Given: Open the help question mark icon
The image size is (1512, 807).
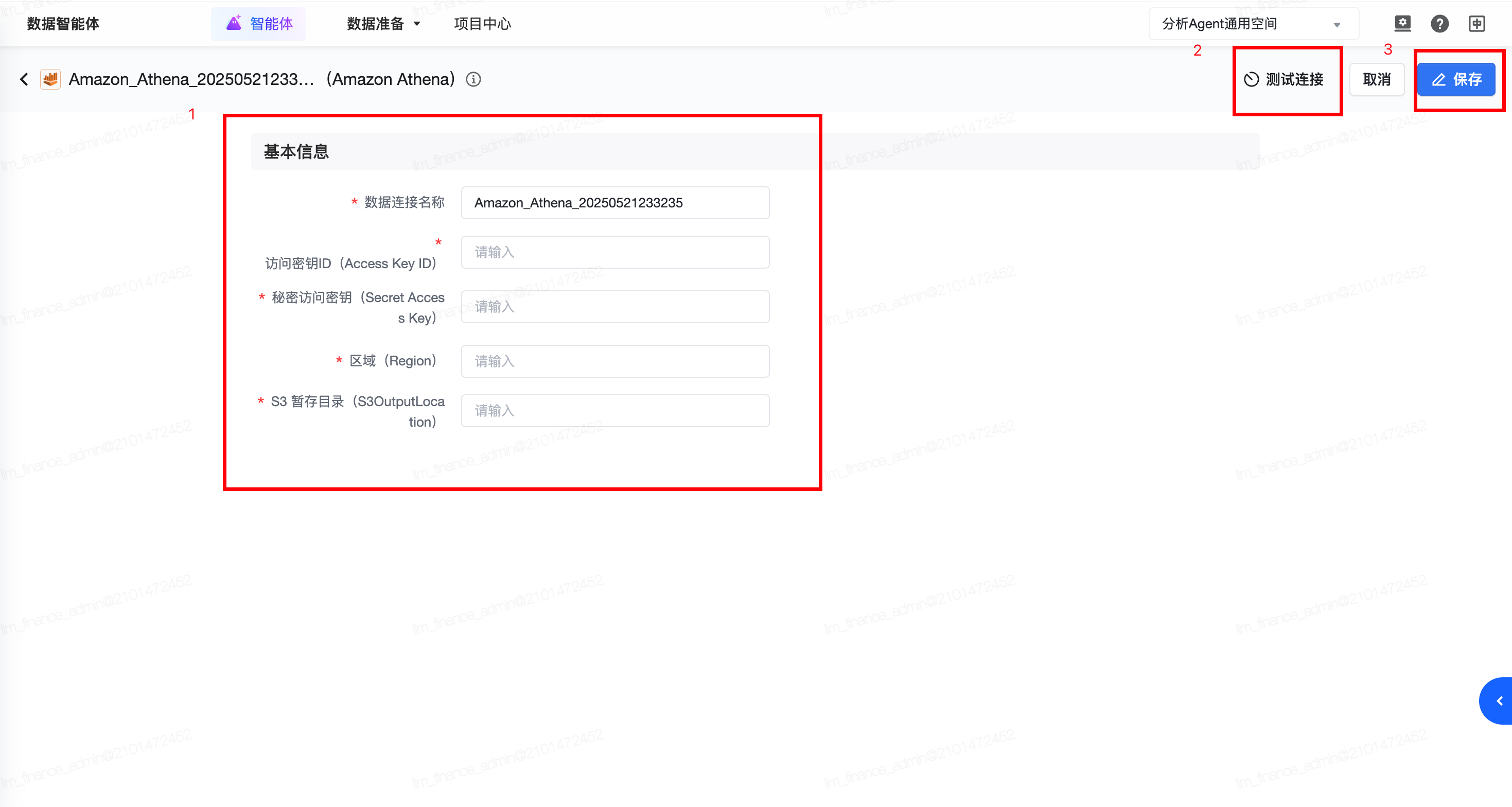Looking at the screenshot, I should (1440, 24).
